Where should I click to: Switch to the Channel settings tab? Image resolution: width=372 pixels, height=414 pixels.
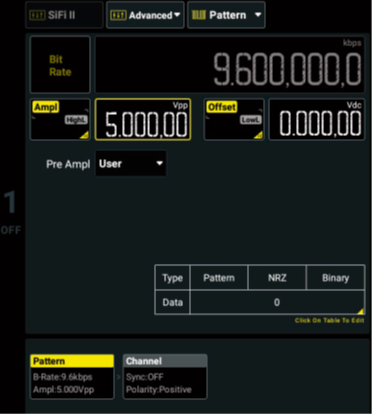tap(165, 377)
